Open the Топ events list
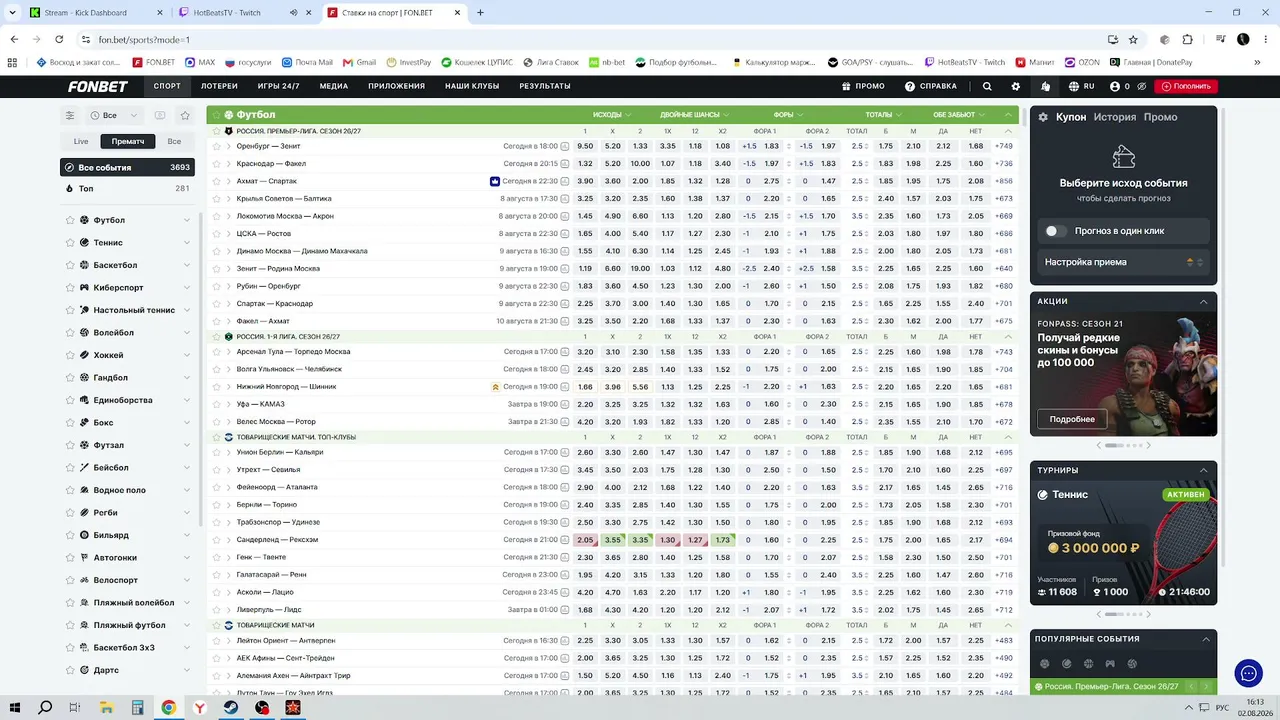1280x720 pixels. (x=127, y=188)
